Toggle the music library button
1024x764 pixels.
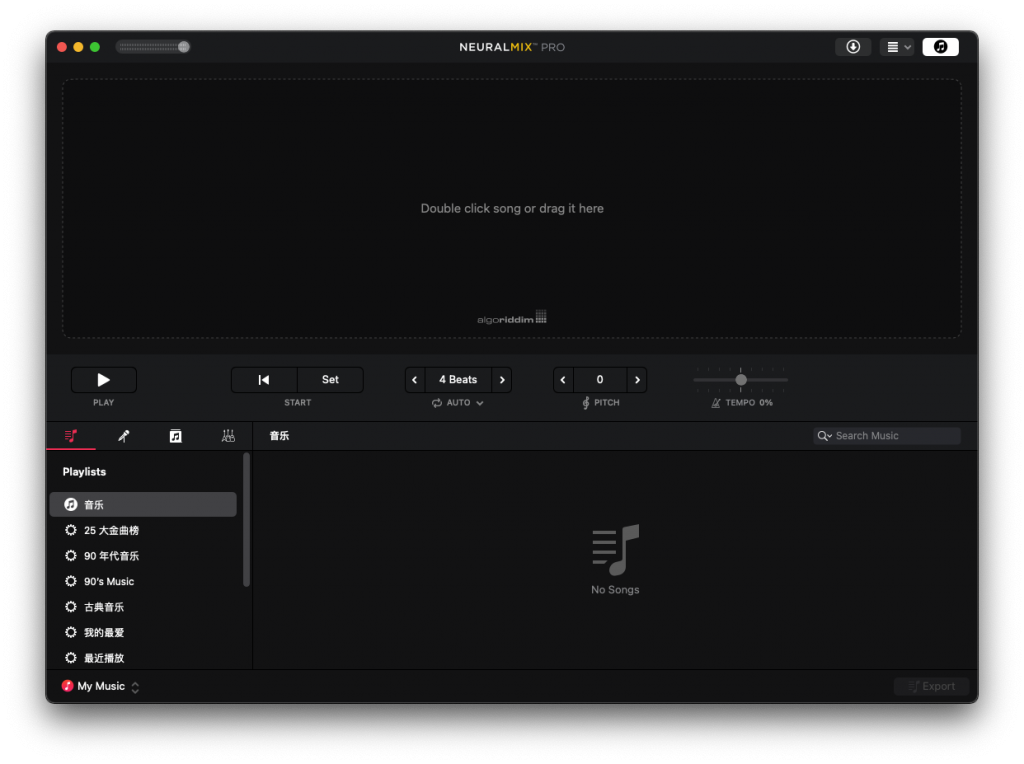point(940,46)
